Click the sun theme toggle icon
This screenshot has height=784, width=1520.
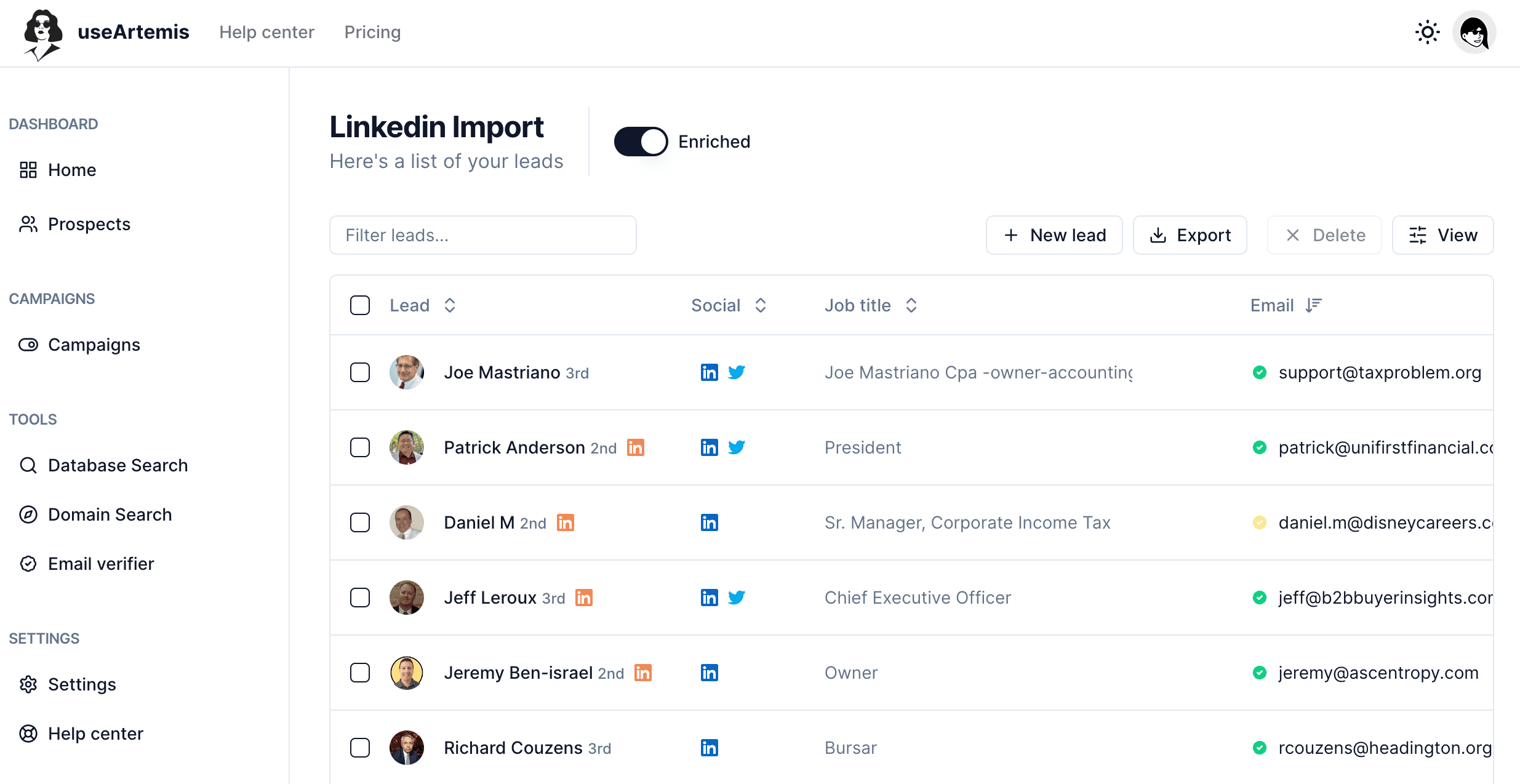1427,32
